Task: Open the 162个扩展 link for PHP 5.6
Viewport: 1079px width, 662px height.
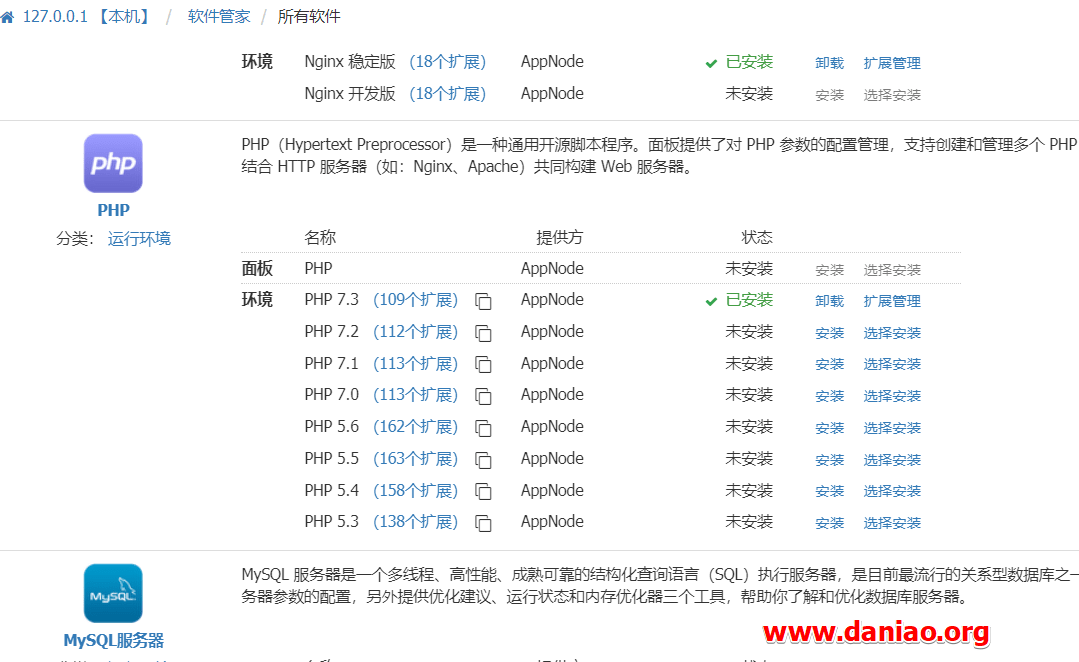Action: coord(416,427)
